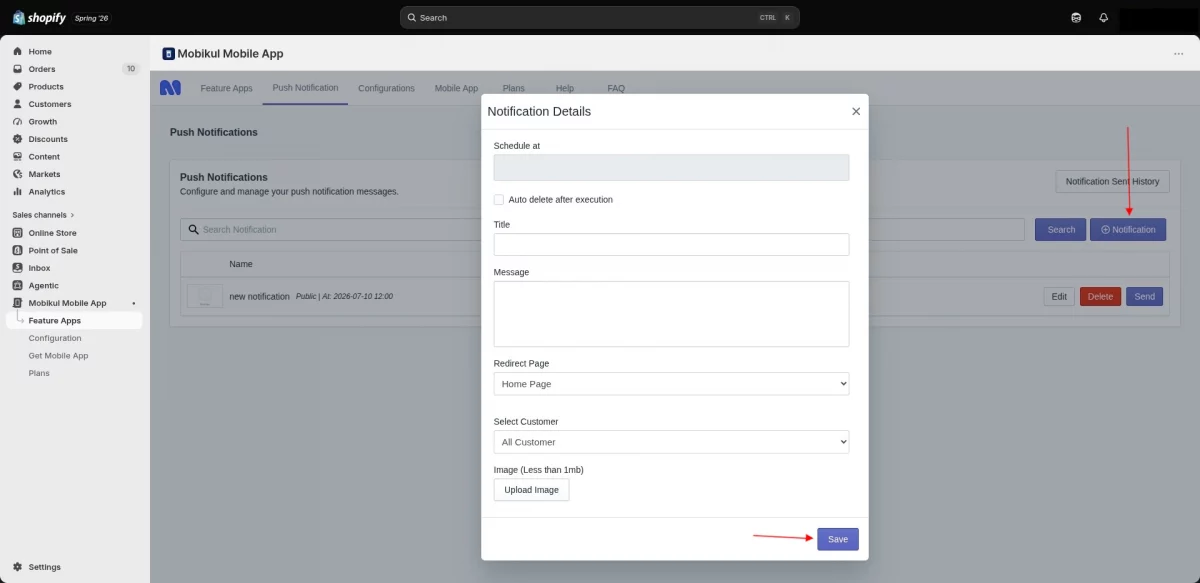Viewport: 1200px width, 583px height.
Task: Open the notifications bell in top bar
Action: [1104, 17]
